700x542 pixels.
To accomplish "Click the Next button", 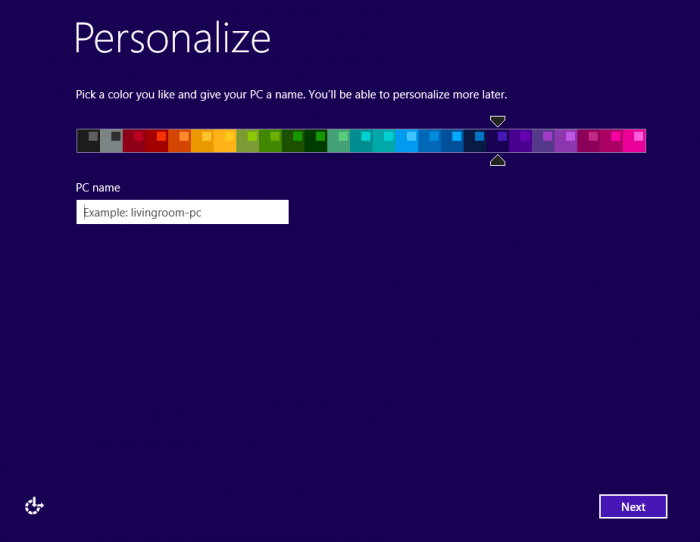I will pos(633,506).
